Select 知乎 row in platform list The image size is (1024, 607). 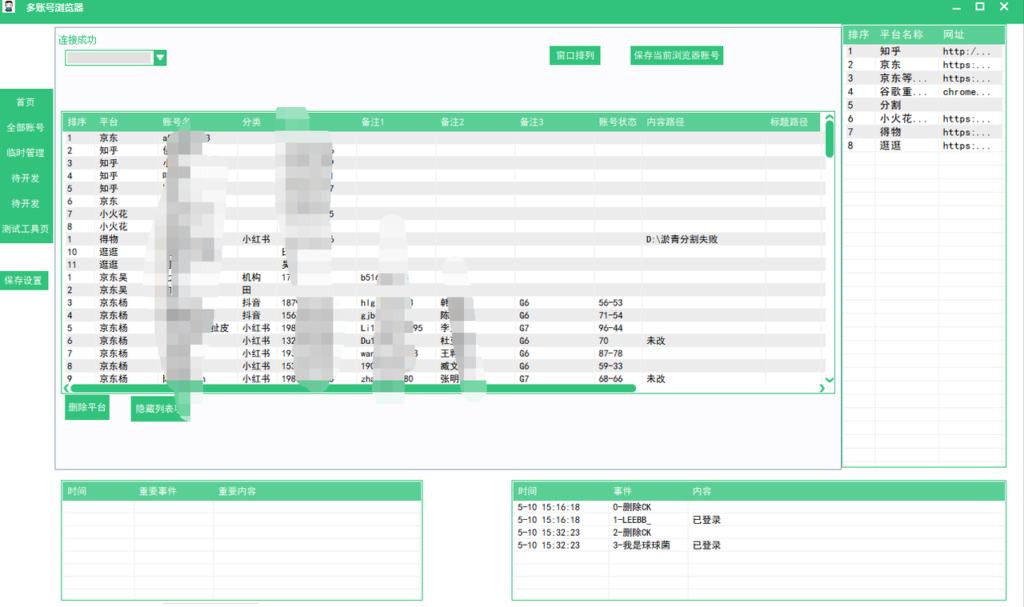(923, 51)
